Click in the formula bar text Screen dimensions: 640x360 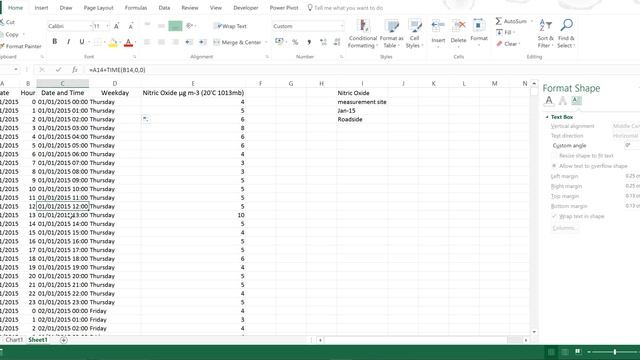click(x=117, y=70)
